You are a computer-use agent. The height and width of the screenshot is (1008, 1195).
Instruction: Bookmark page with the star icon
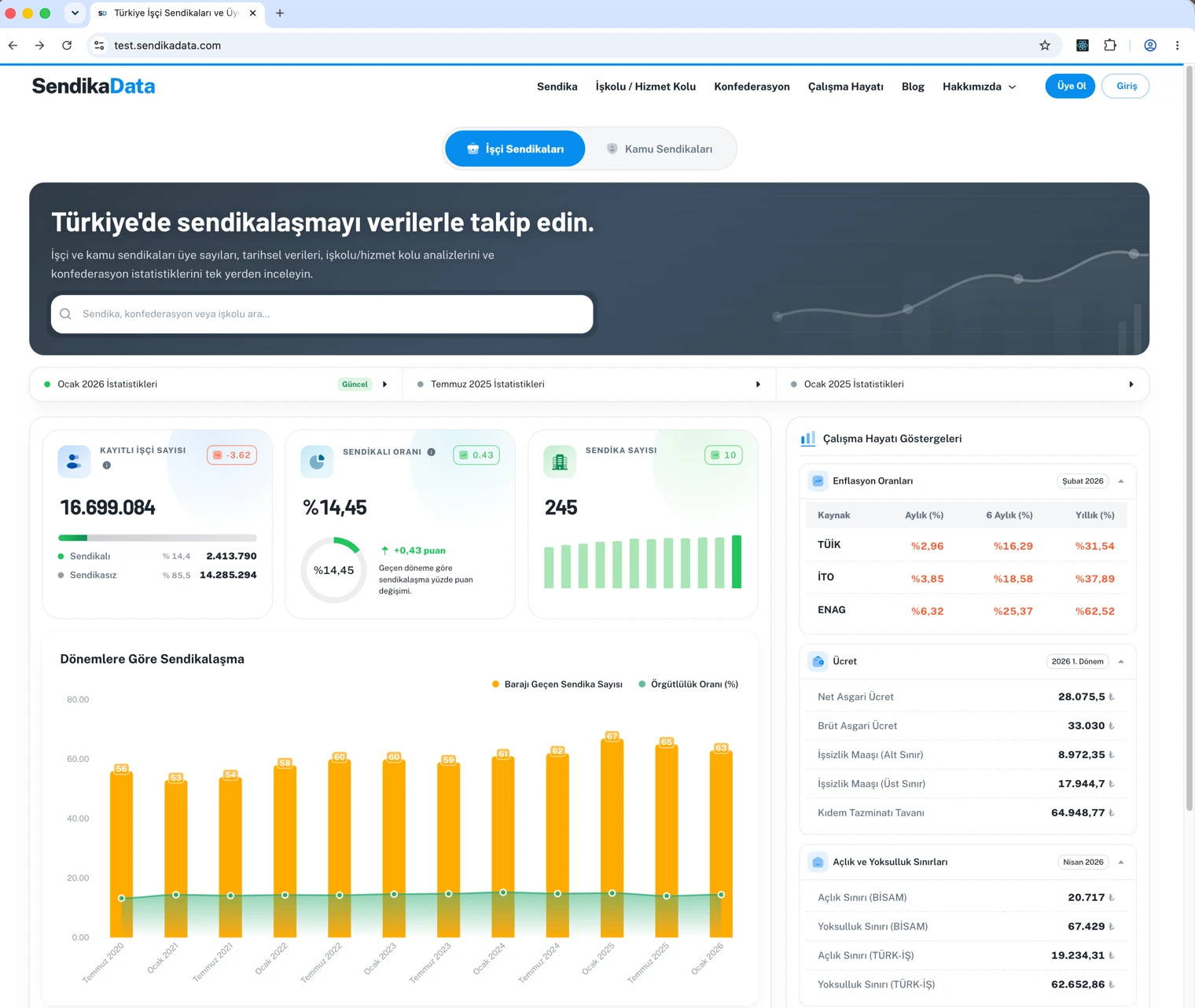coord(1045,46)
